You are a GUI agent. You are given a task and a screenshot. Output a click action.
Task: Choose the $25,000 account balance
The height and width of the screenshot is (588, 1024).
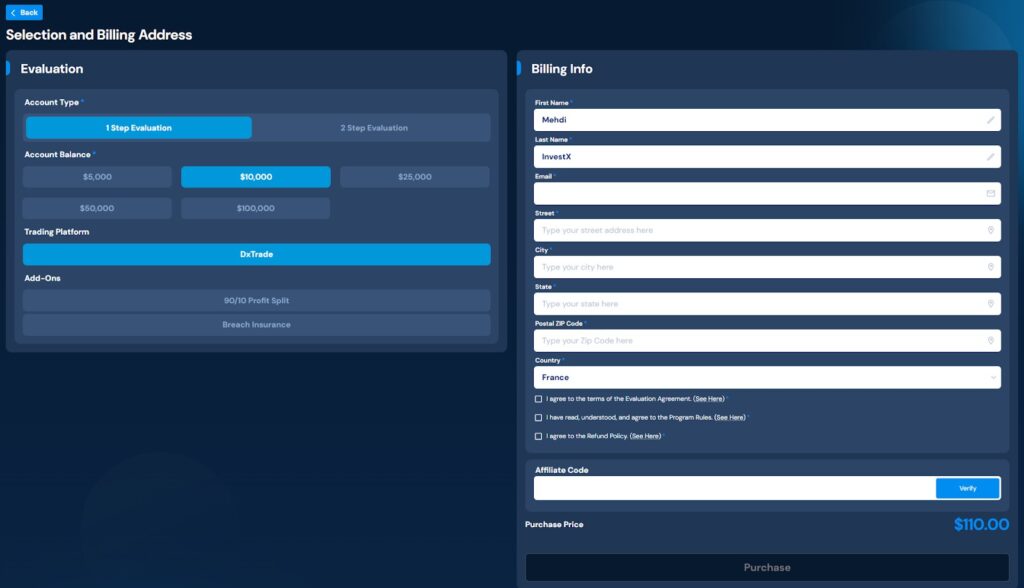point(414,177)
